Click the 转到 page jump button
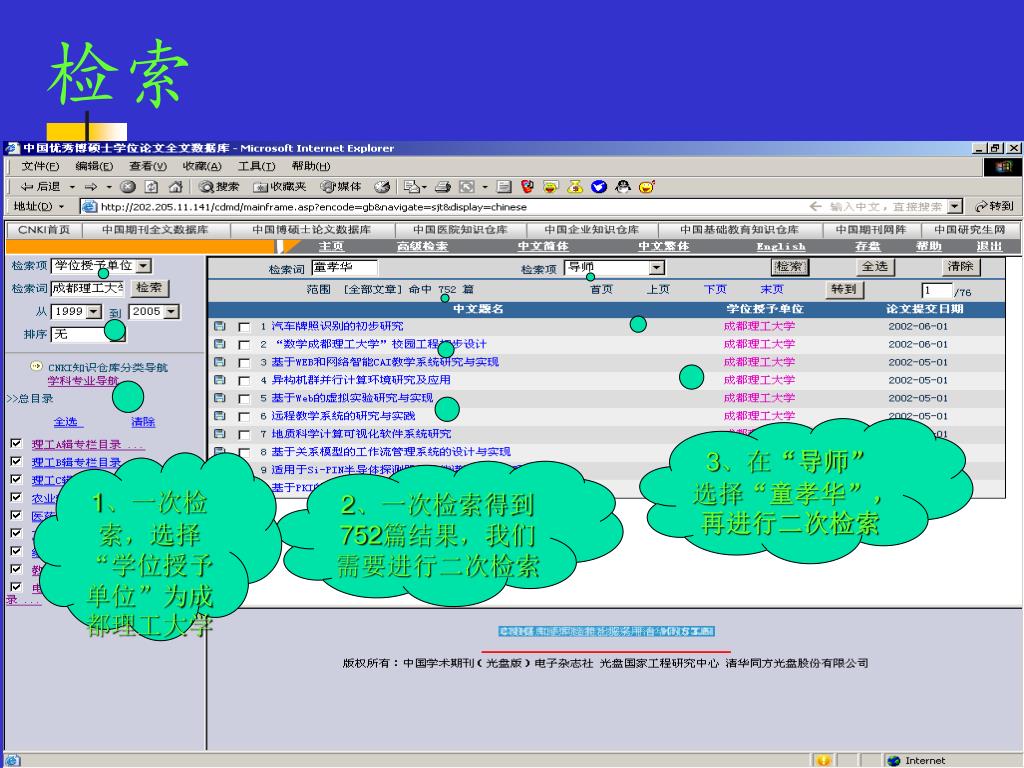 [844, 289]
